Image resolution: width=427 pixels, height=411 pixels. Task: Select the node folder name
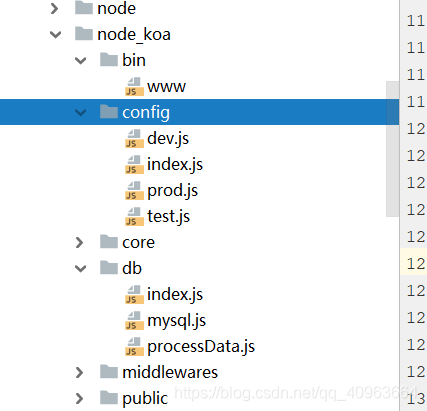click(x=116, y=8)
